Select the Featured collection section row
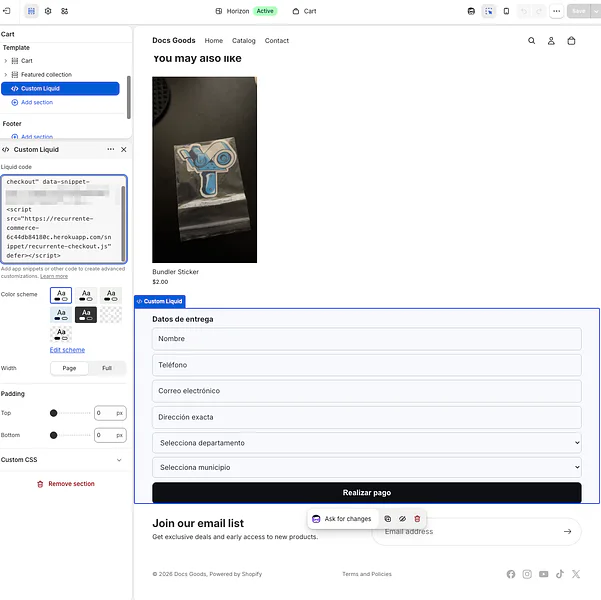The width and height of the screenshot is (601, 600). (61, 74)
